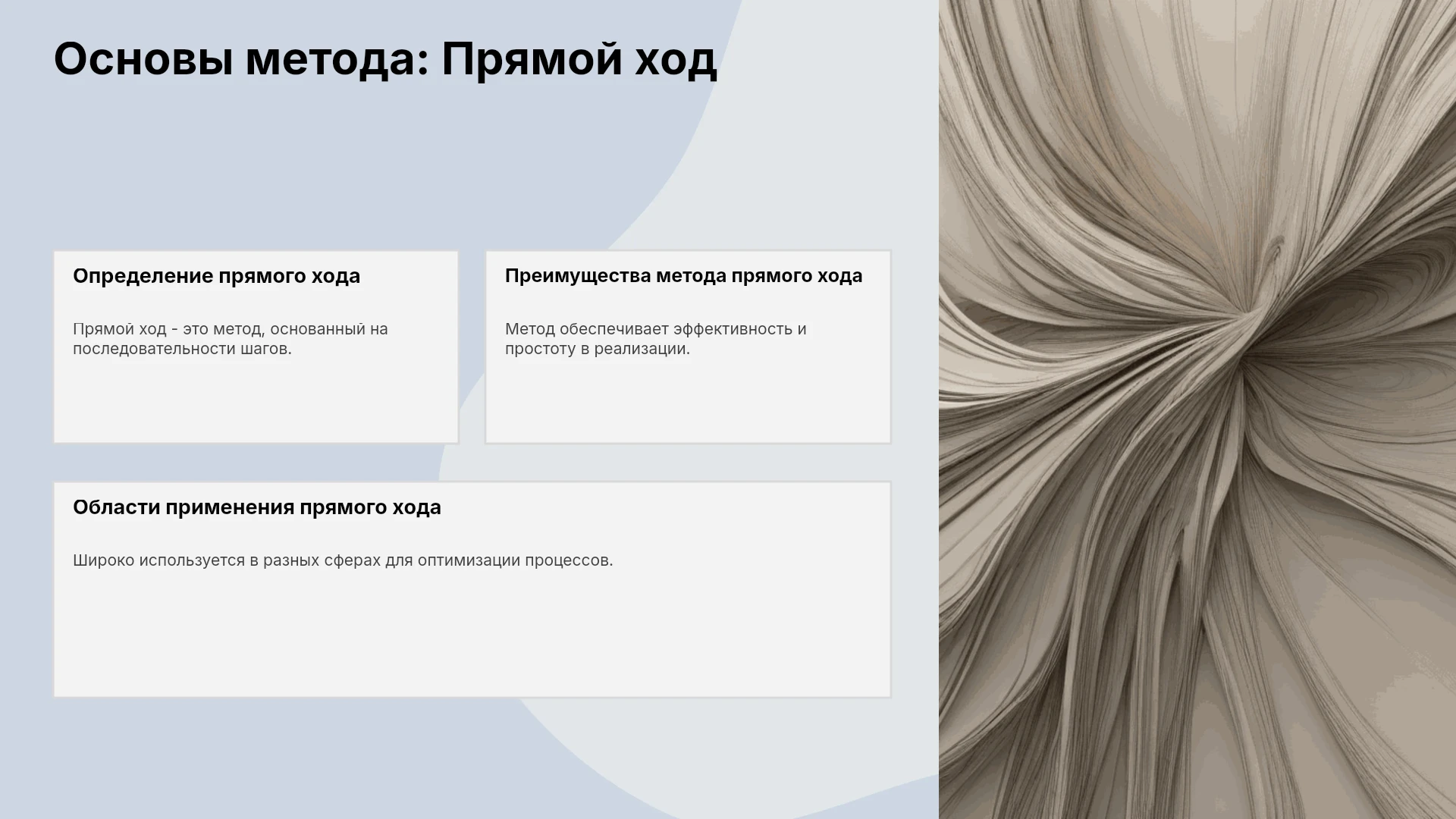
Task: Select the slide title 'Основы метода: Прямой ход'
Action: tap(384, 59)
